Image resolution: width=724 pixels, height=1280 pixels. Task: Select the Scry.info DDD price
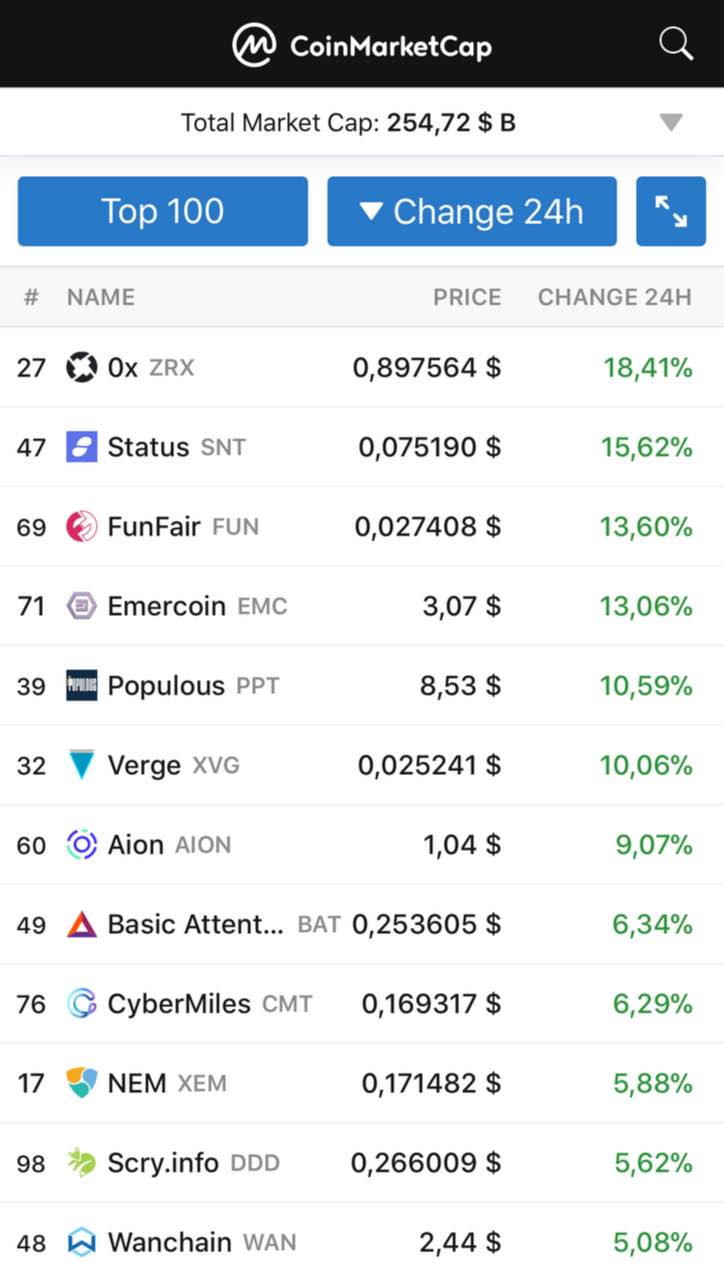tap(426, 1163)
